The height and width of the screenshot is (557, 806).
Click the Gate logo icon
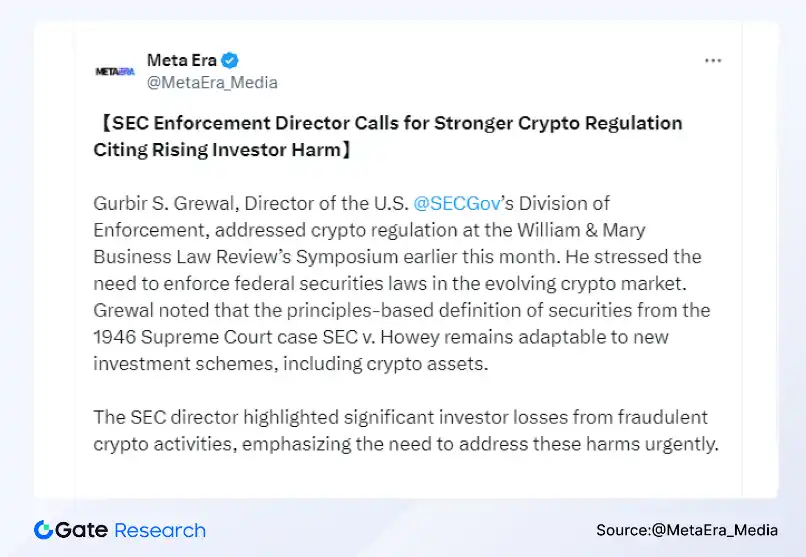click(43, 530)
